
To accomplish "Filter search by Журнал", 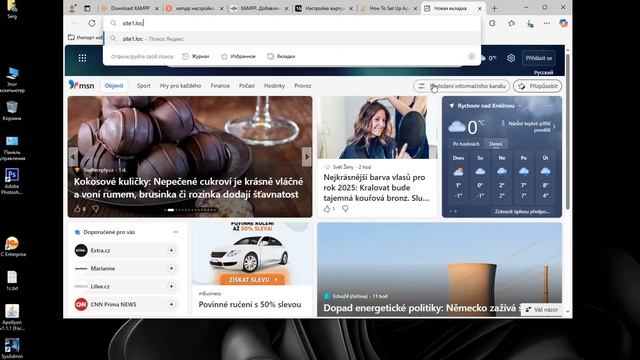I will [x=196, y=56].
